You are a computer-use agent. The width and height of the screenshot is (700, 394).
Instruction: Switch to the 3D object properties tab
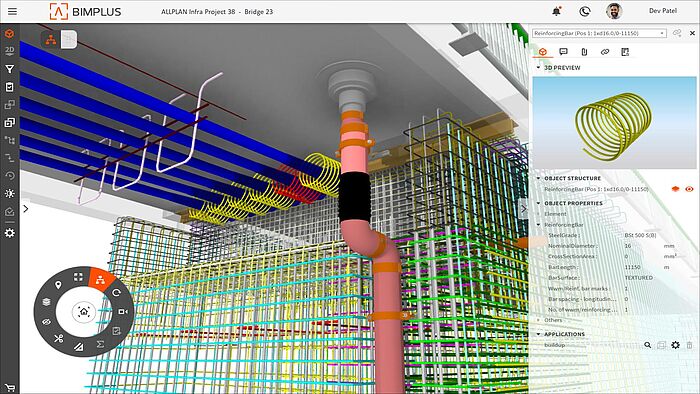[x=543, y=52]
